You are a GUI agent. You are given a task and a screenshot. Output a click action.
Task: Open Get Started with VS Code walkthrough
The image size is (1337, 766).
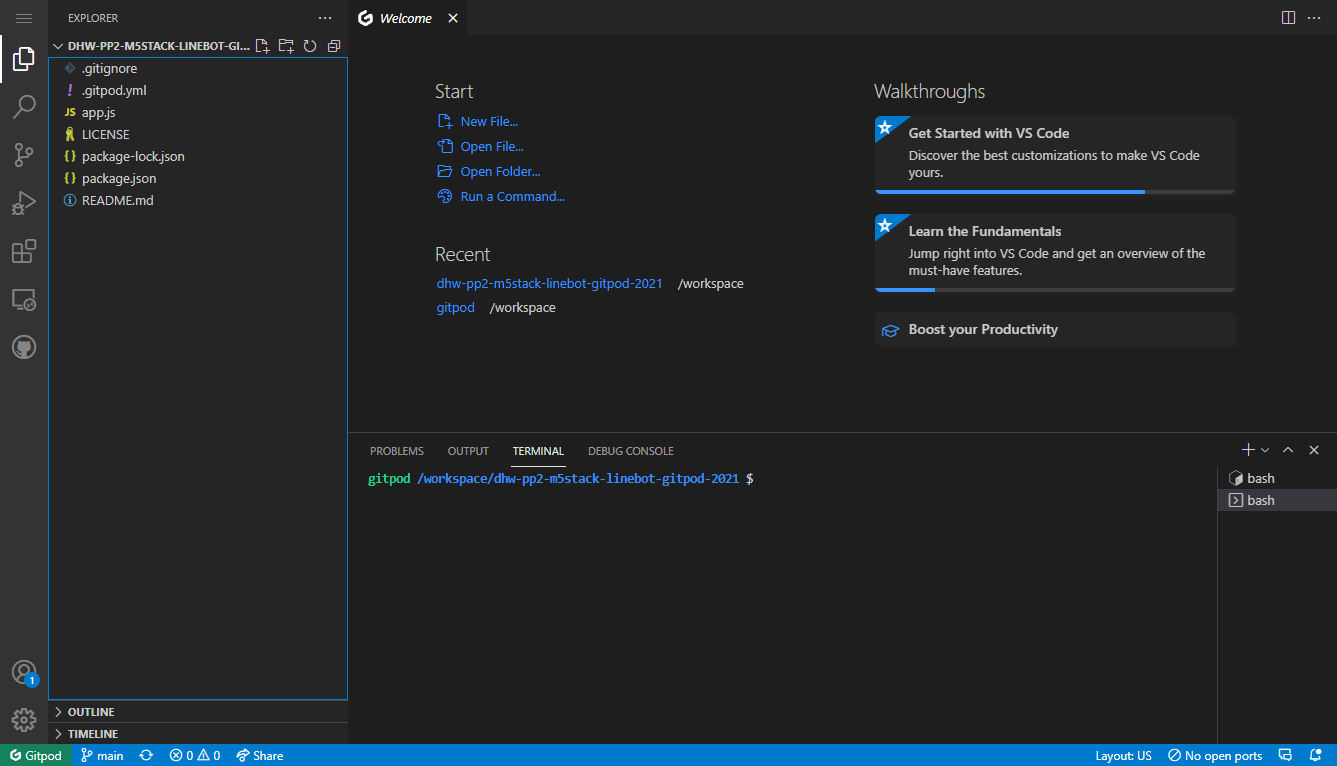(x=1055, y=155)
